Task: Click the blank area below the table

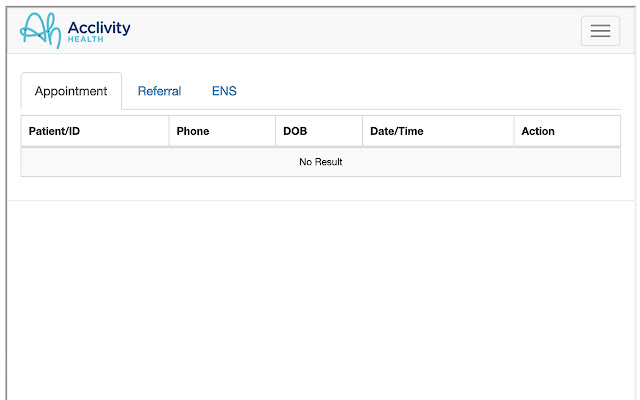Action: tap(320, 300)
